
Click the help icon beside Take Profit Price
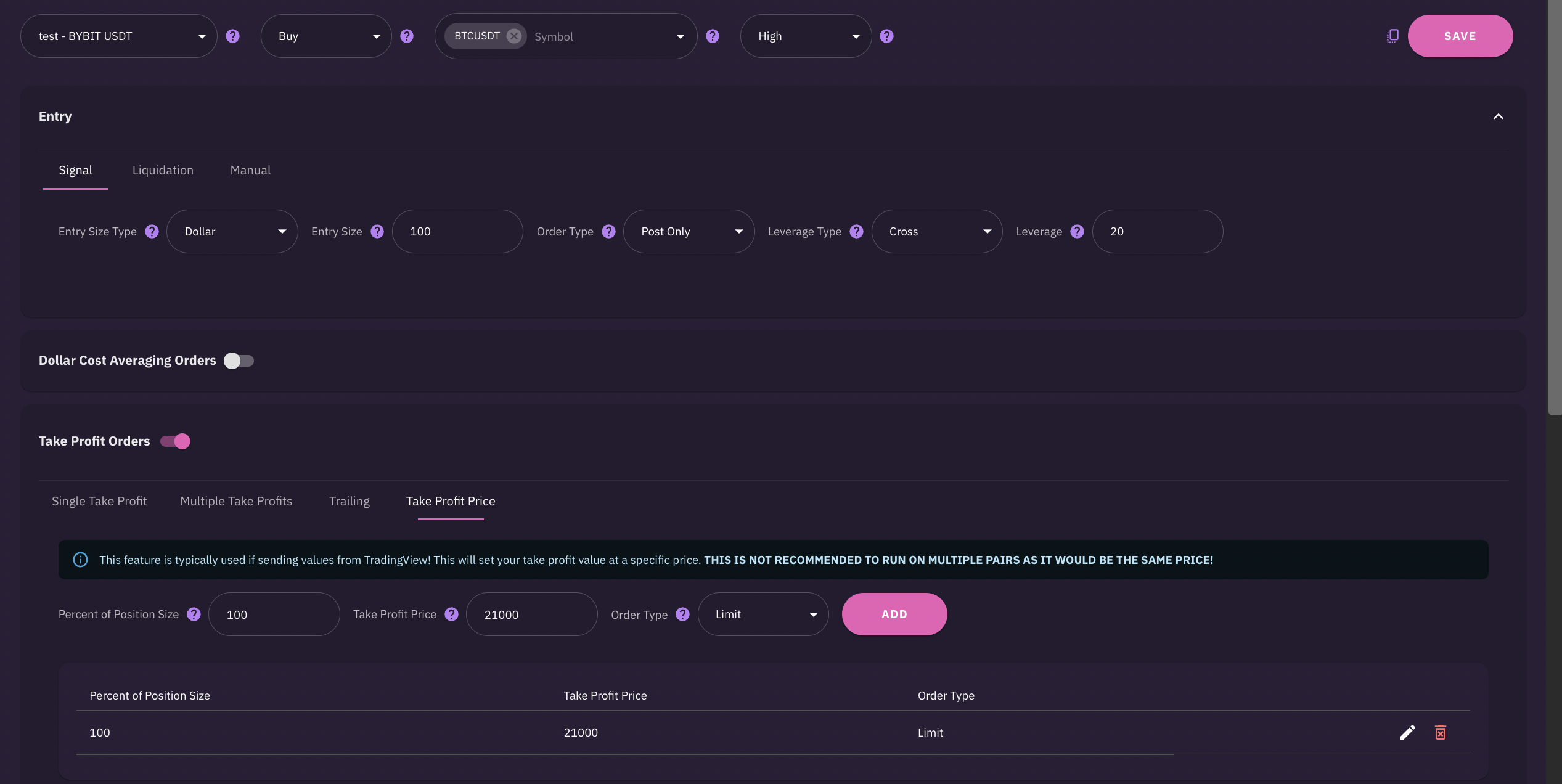(451, 615)
